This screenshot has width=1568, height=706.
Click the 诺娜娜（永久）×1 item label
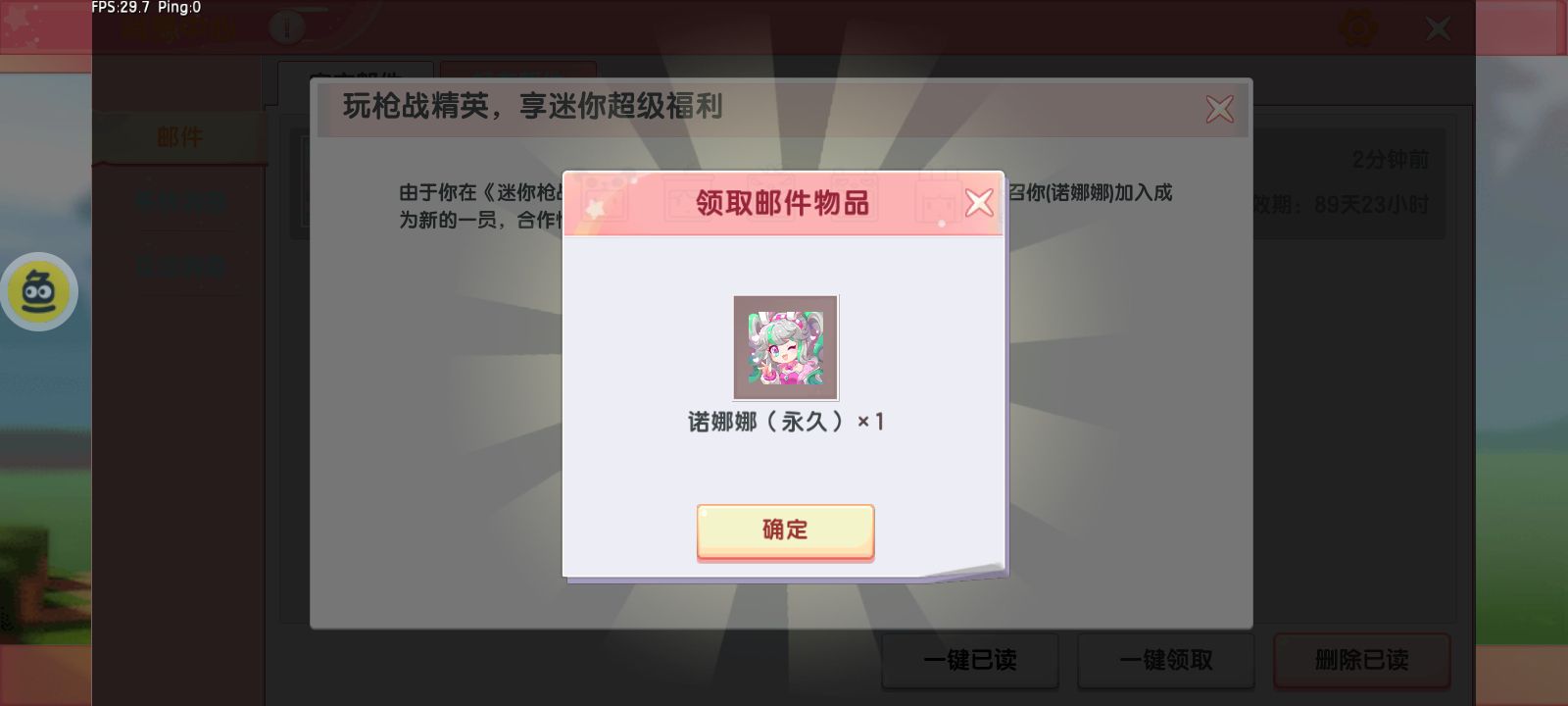click(786, 422)
